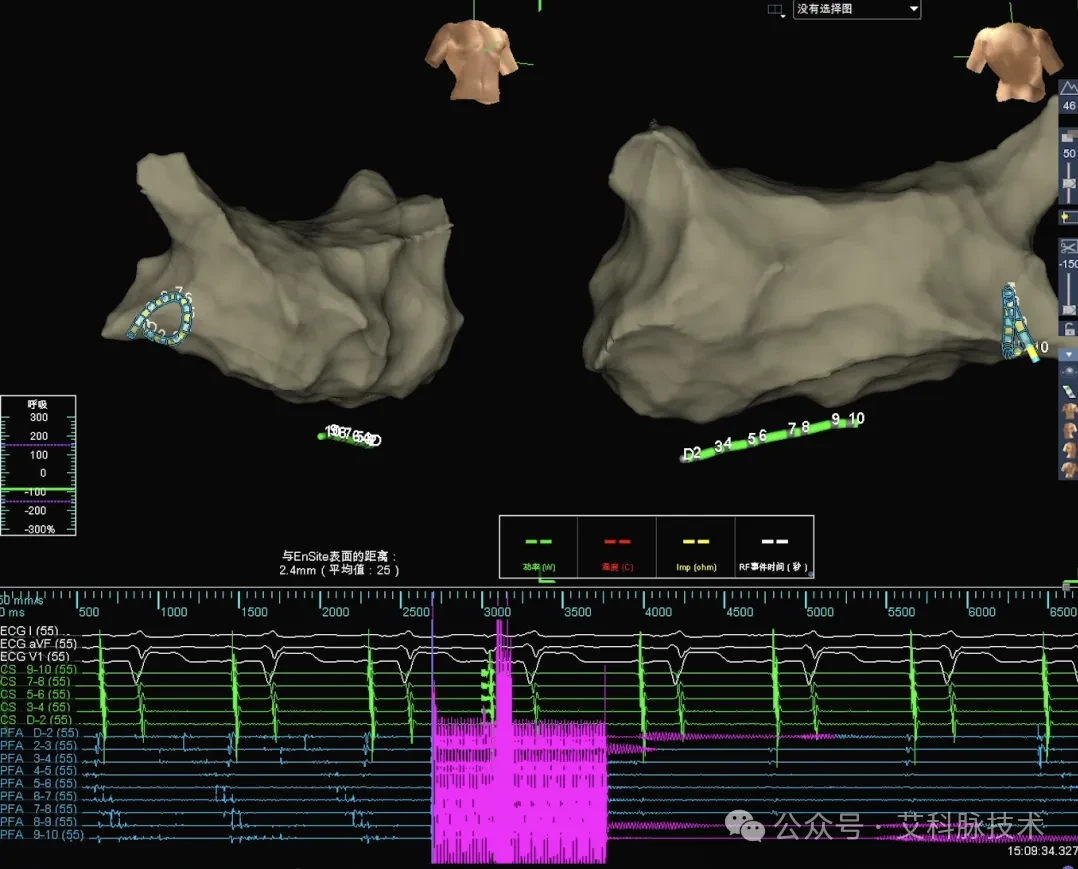Viewport: 1078px width, 869px height.
Task: Click the RF事件时间 (秒) indicator panel
Action: 774,547
